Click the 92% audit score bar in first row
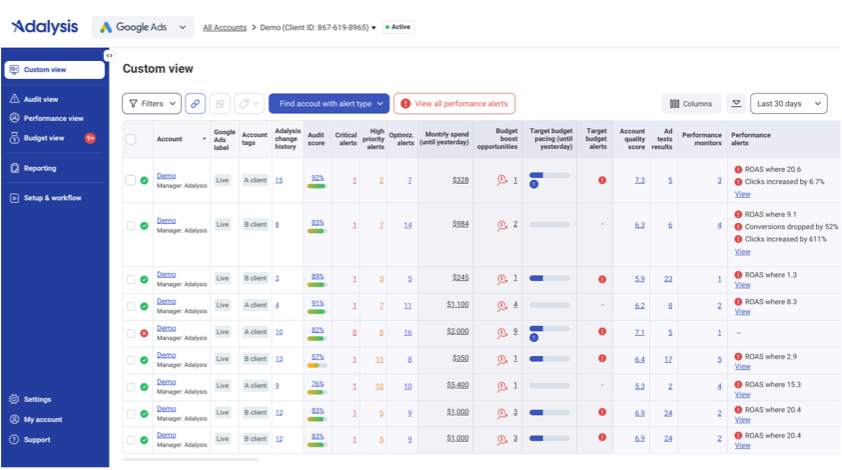Viewport: 842px width, 470px height. (x=317, y=186)
